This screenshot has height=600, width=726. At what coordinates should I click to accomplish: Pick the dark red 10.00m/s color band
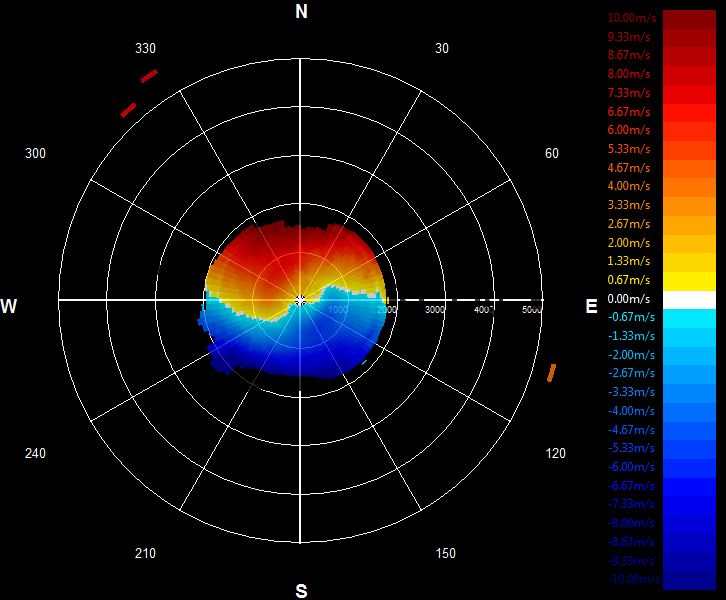pyautogui.click(x=689, y=19)
